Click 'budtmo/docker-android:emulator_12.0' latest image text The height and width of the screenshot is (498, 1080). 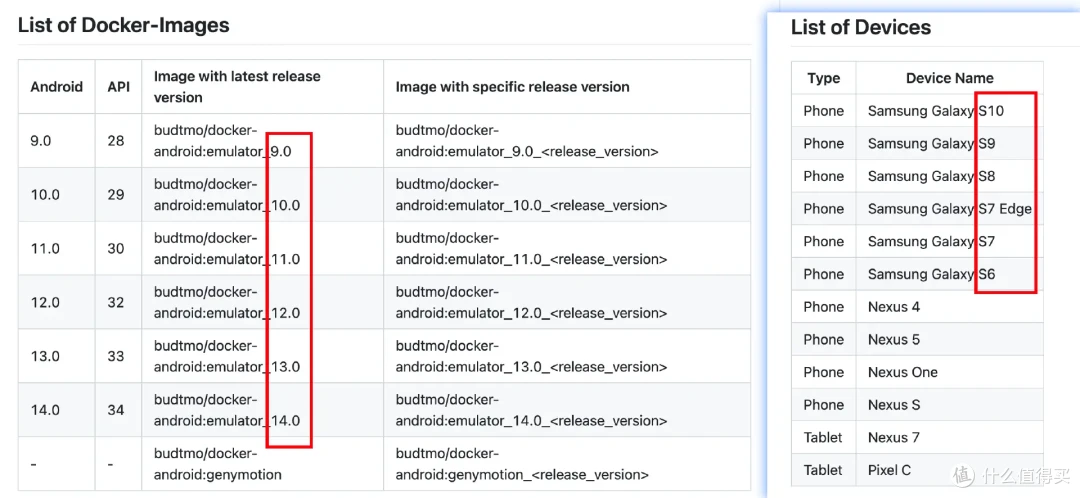[227, 302]
